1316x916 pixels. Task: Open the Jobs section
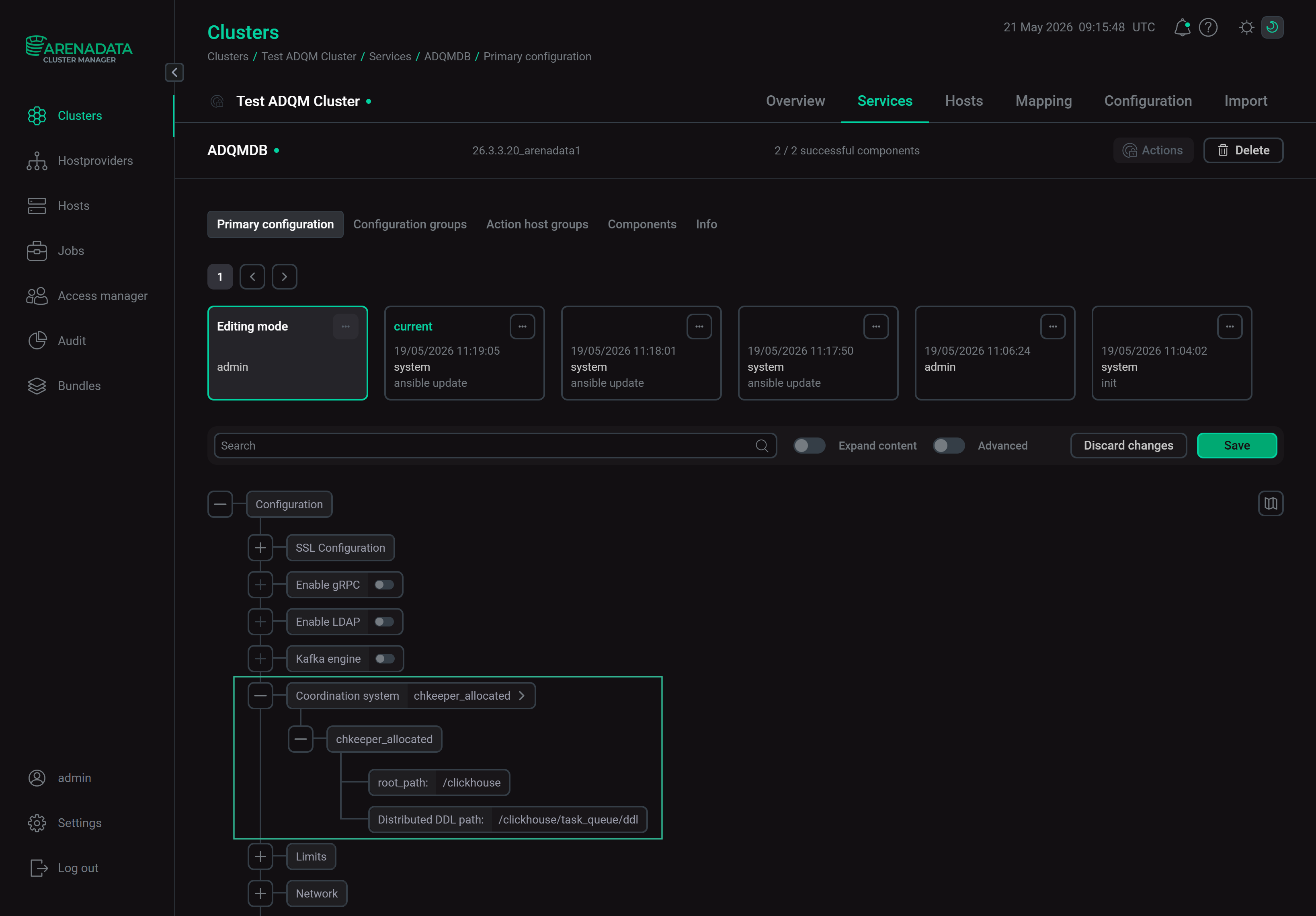pyautogui.click(x=55, y=251)
